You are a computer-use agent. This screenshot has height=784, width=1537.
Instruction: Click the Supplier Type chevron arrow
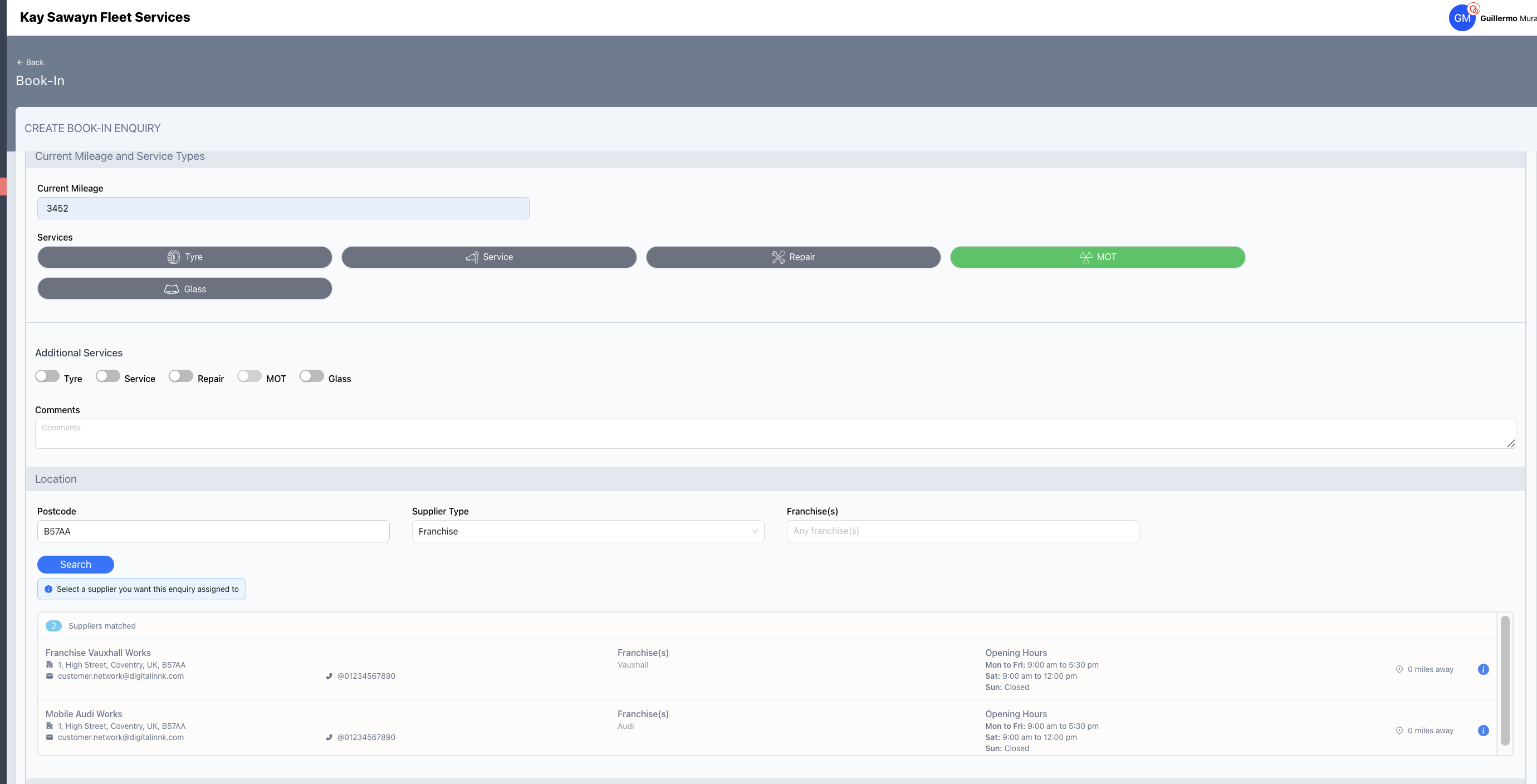click(754, 531)
